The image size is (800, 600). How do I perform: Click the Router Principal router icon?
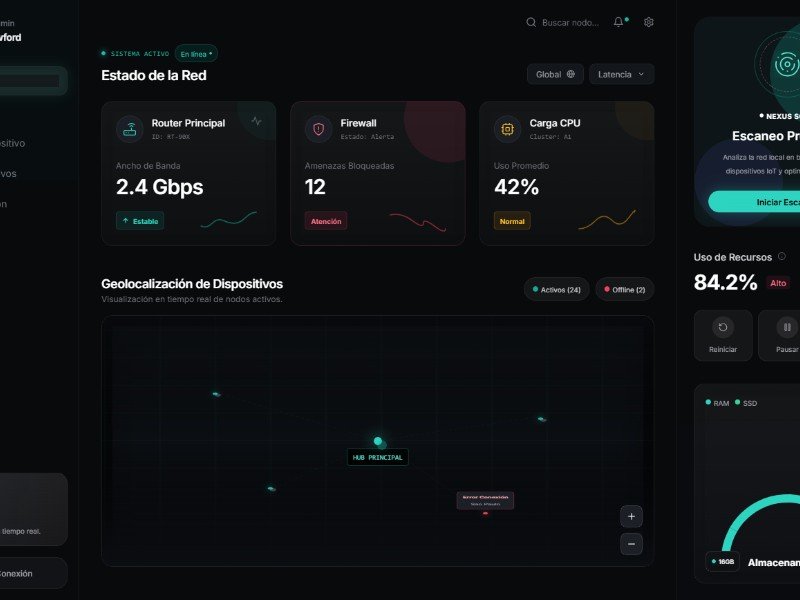click(x=129, y=129)
